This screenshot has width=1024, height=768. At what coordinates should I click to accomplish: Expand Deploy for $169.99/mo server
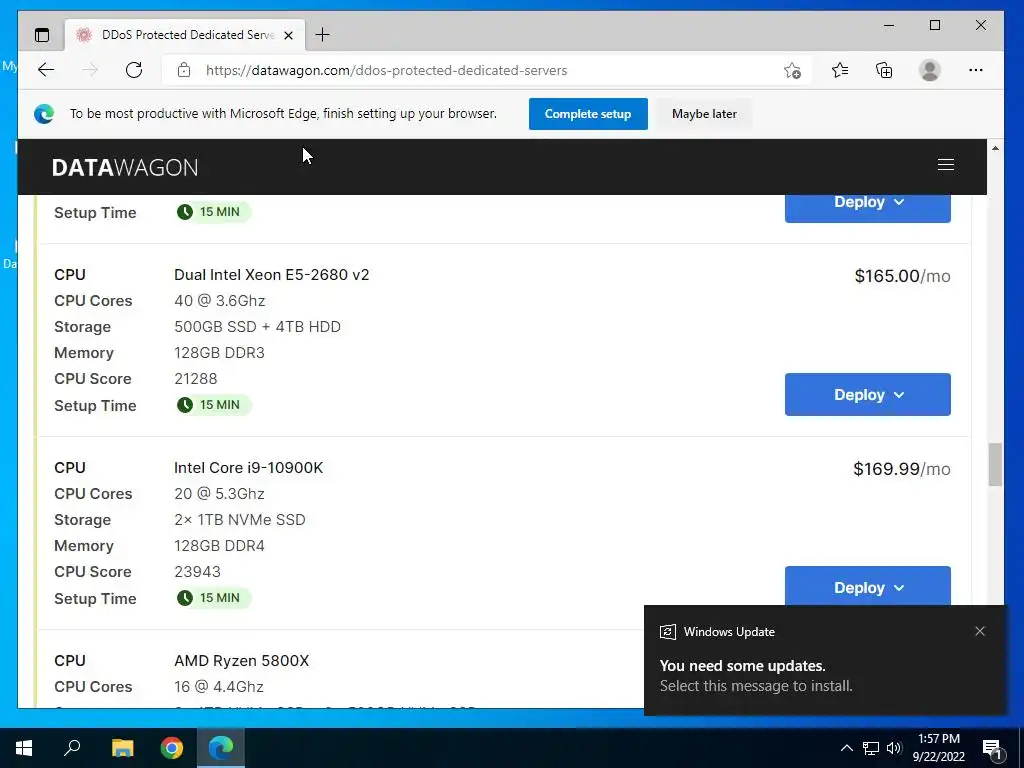[867, 586]
